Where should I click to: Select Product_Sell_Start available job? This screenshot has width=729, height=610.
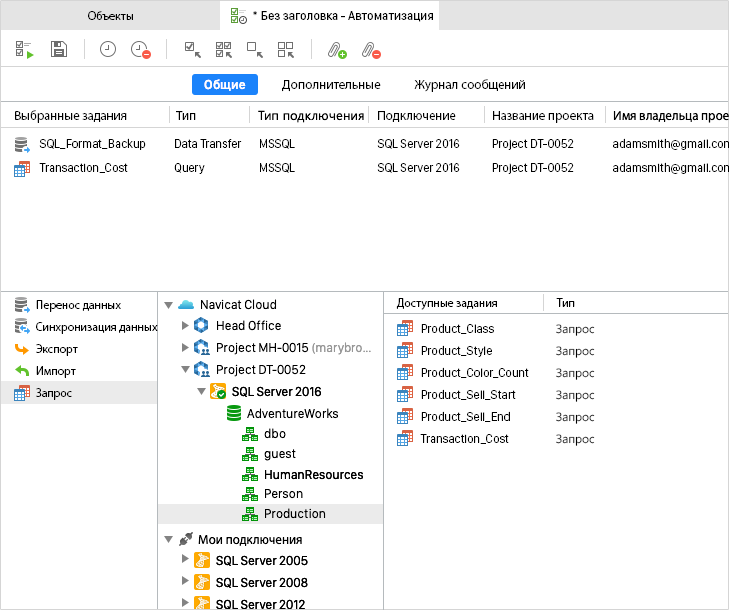click(x=556, y=395)
